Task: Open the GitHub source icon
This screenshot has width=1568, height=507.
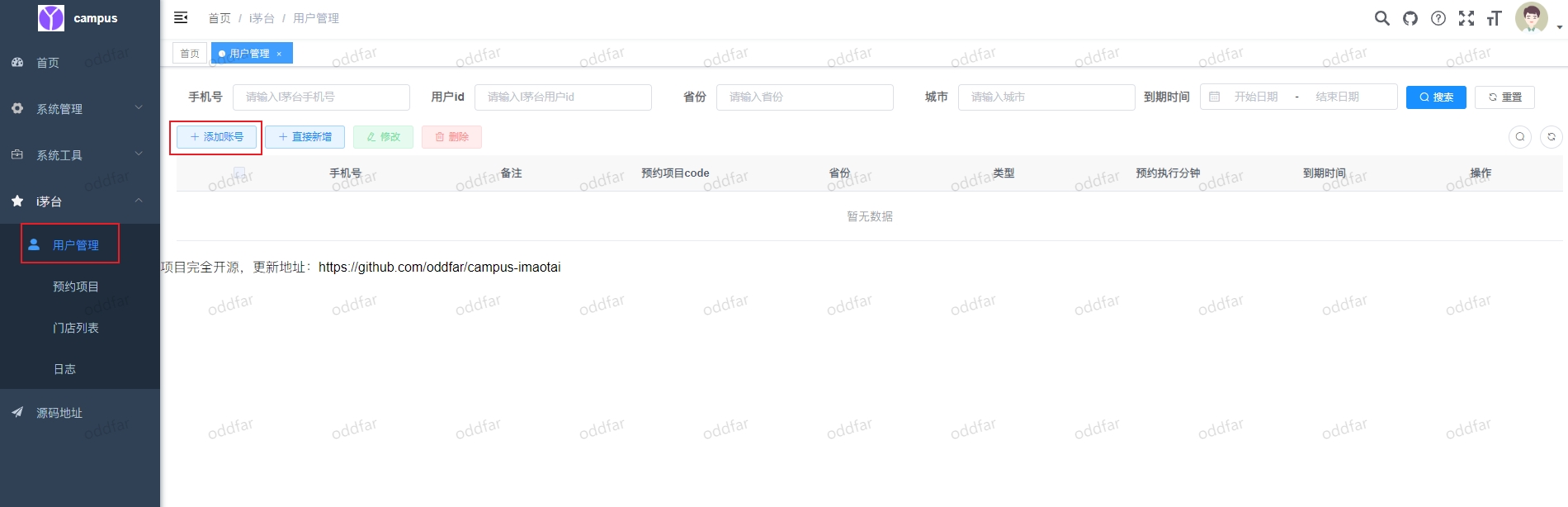Action: point(1410,18)
